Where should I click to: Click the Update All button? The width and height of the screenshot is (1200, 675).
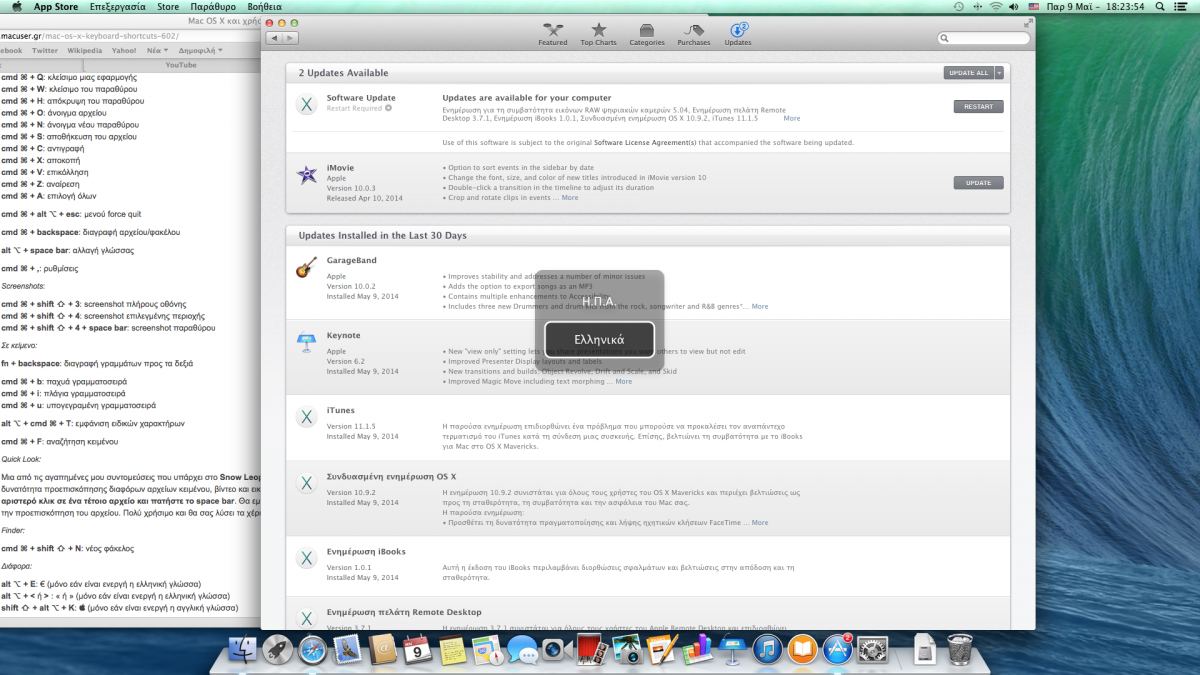coord(968,73)
